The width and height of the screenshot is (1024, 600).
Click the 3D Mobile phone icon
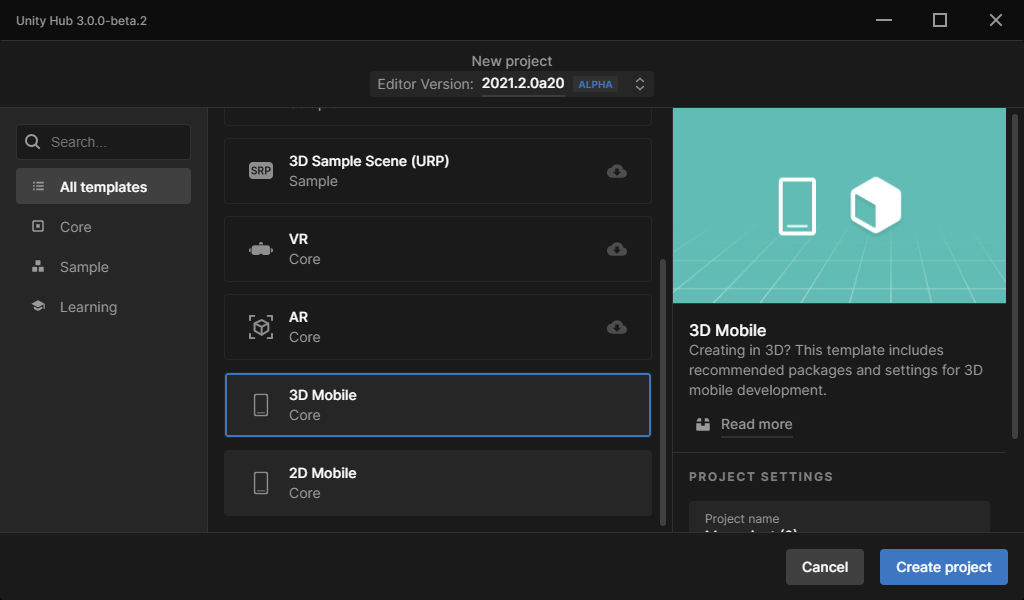pyautogui.click(x=261, y=404)
